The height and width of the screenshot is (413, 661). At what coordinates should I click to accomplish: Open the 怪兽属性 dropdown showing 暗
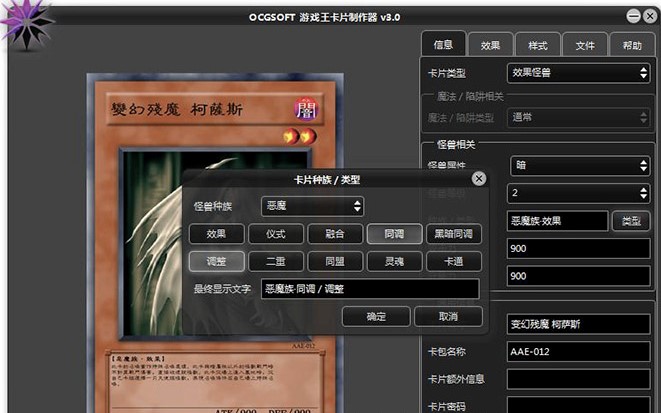tap(580, 165)
